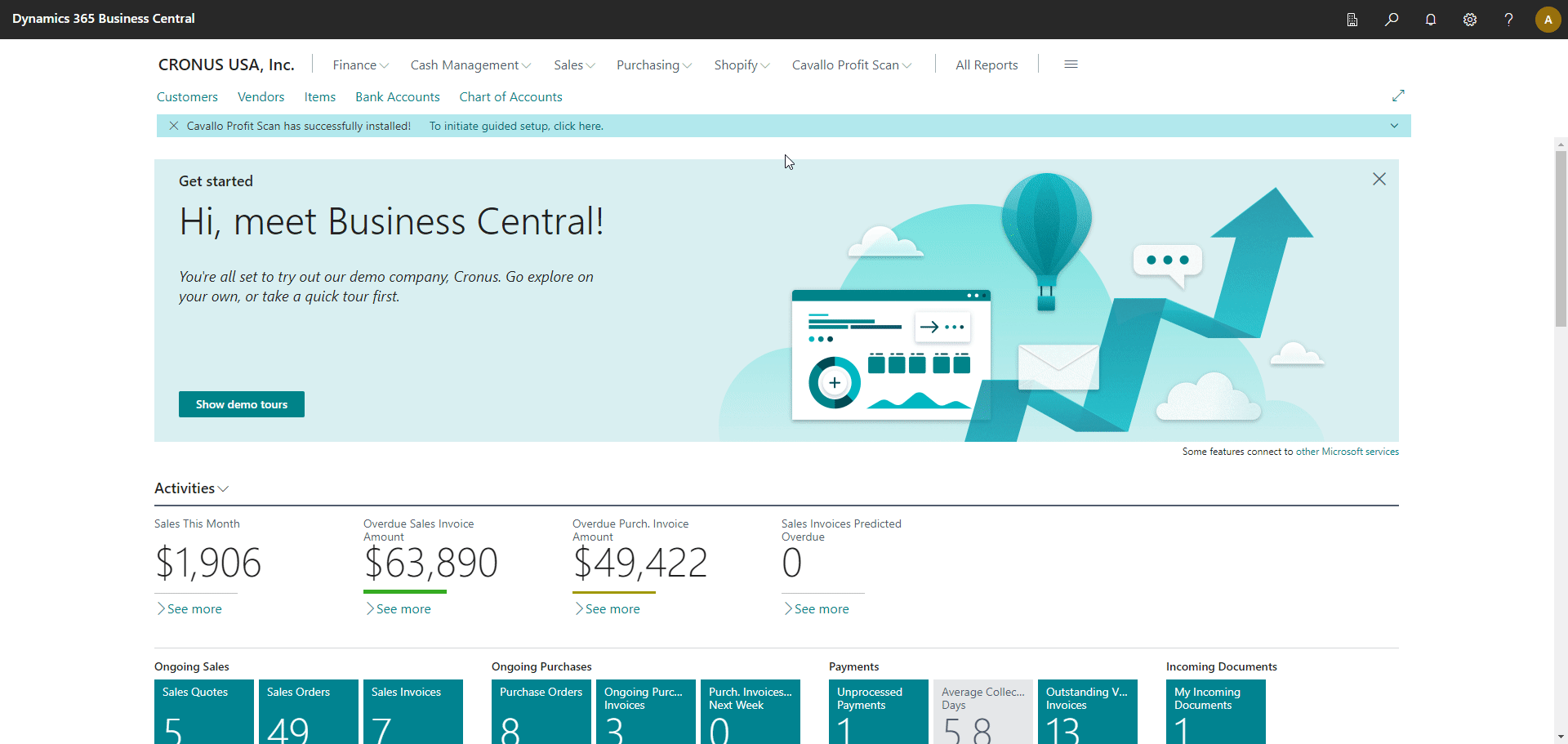Viewport: 1568px width, 744px height.
Task: Open notifications bell icon
Action: tap(1431, 20)
